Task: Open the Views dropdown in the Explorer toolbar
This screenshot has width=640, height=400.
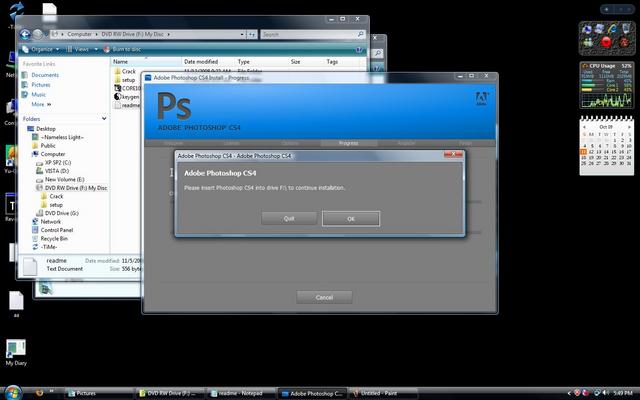Action: (x=82, y=49)
